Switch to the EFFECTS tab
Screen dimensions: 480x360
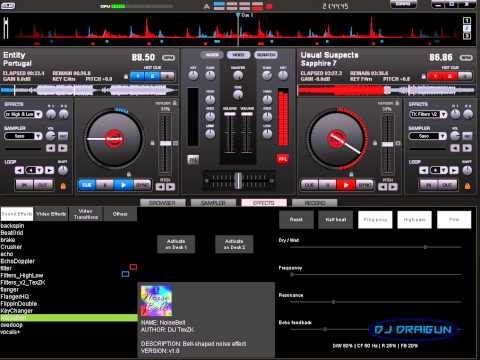click(x=264, y=203)
